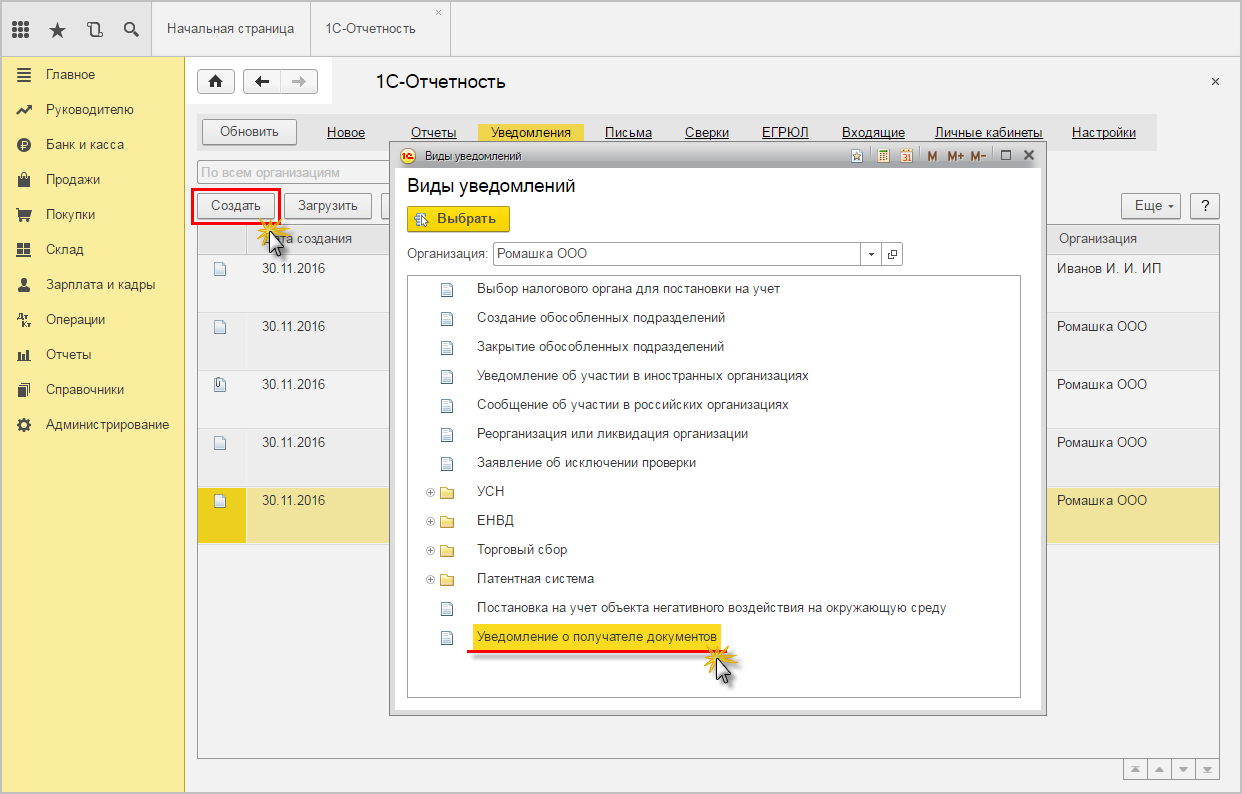
Task: Select Реорганизация или ликвидация организации
Action: 612,434
